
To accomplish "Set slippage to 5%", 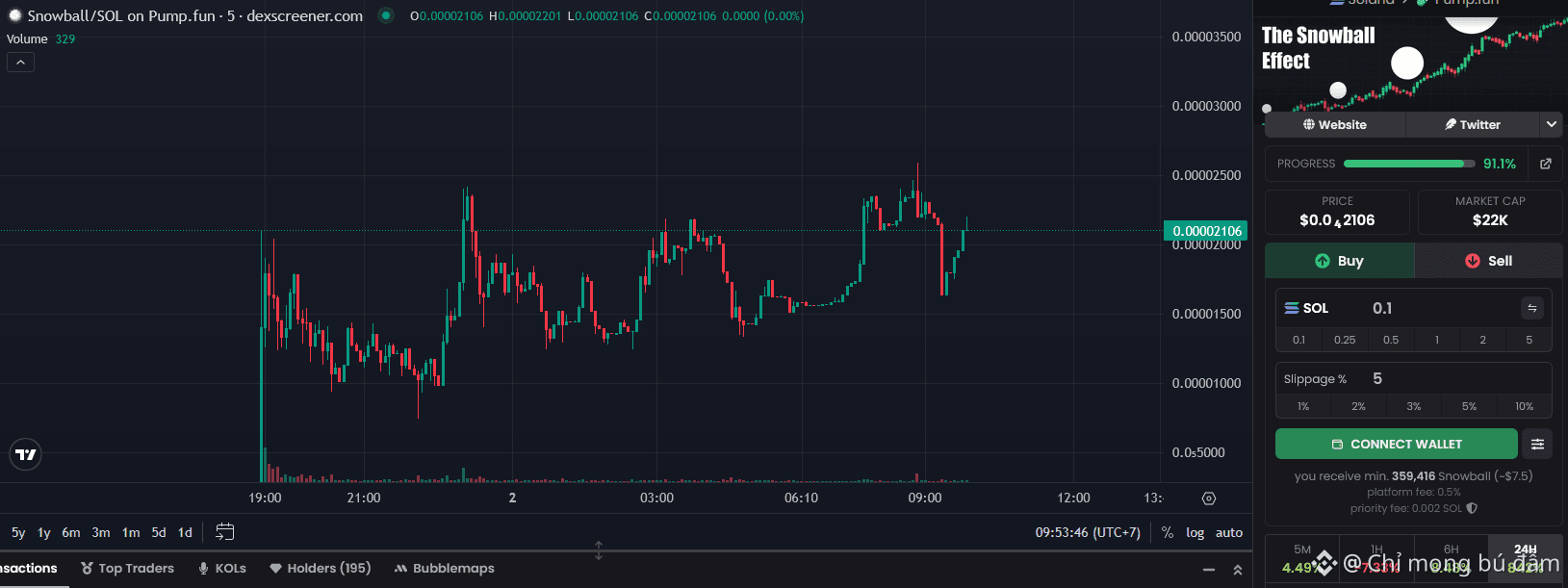I will click(x=1469, y=406).
